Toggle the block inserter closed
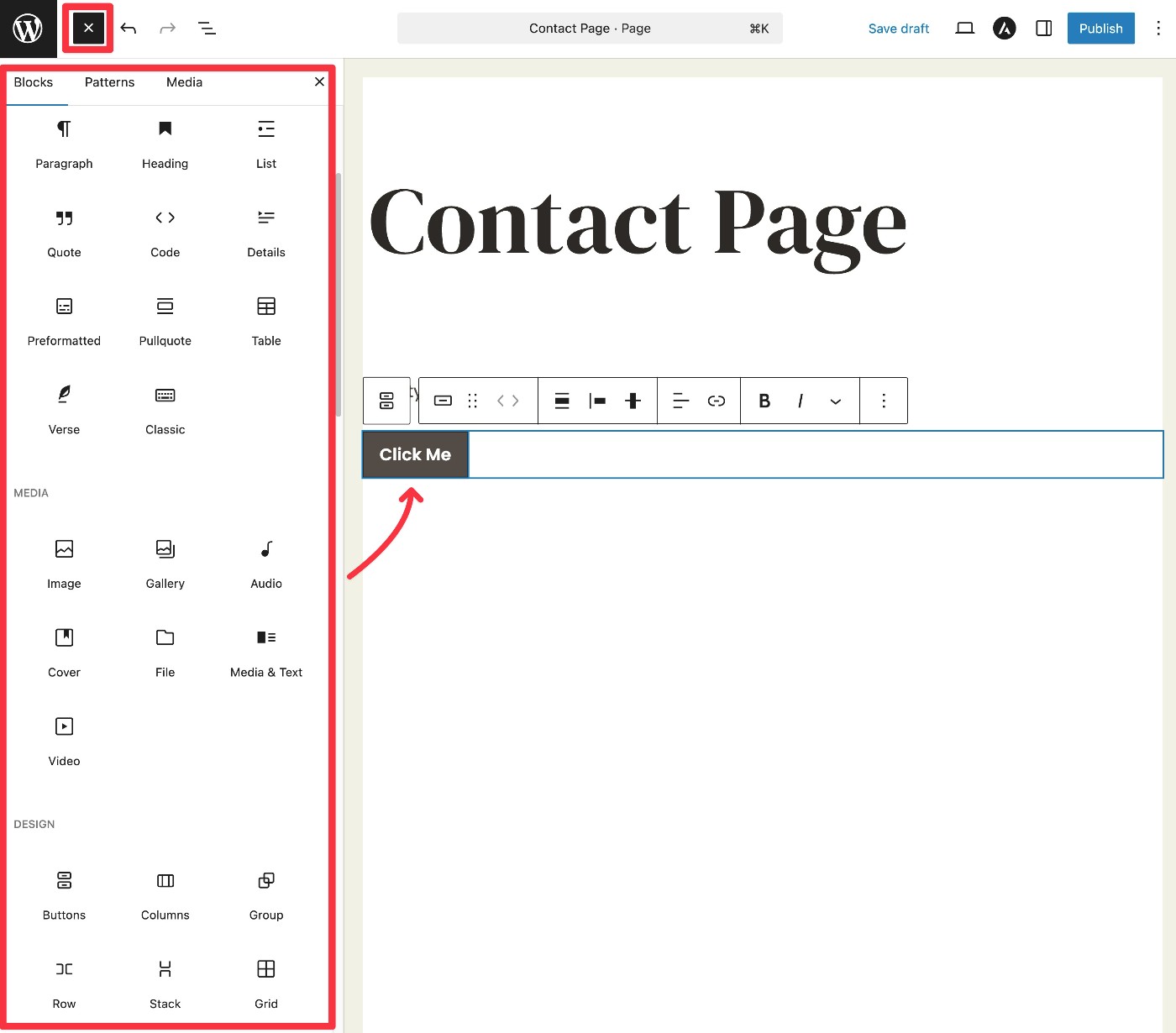 88,29
